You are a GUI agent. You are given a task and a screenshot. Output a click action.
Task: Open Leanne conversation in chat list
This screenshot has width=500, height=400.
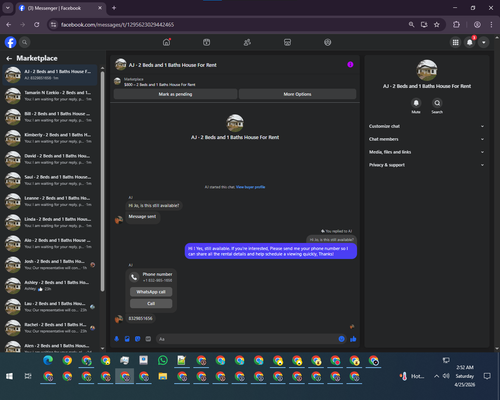click(x=50, y=201)
